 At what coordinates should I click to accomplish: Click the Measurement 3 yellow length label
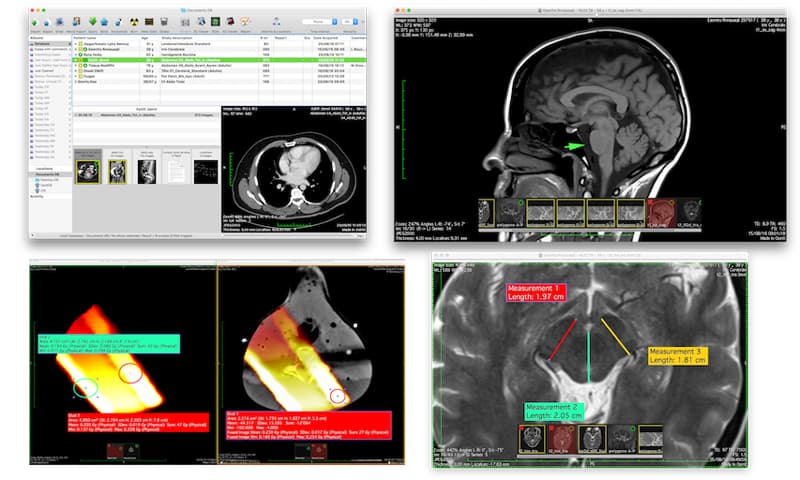[678, 356]
